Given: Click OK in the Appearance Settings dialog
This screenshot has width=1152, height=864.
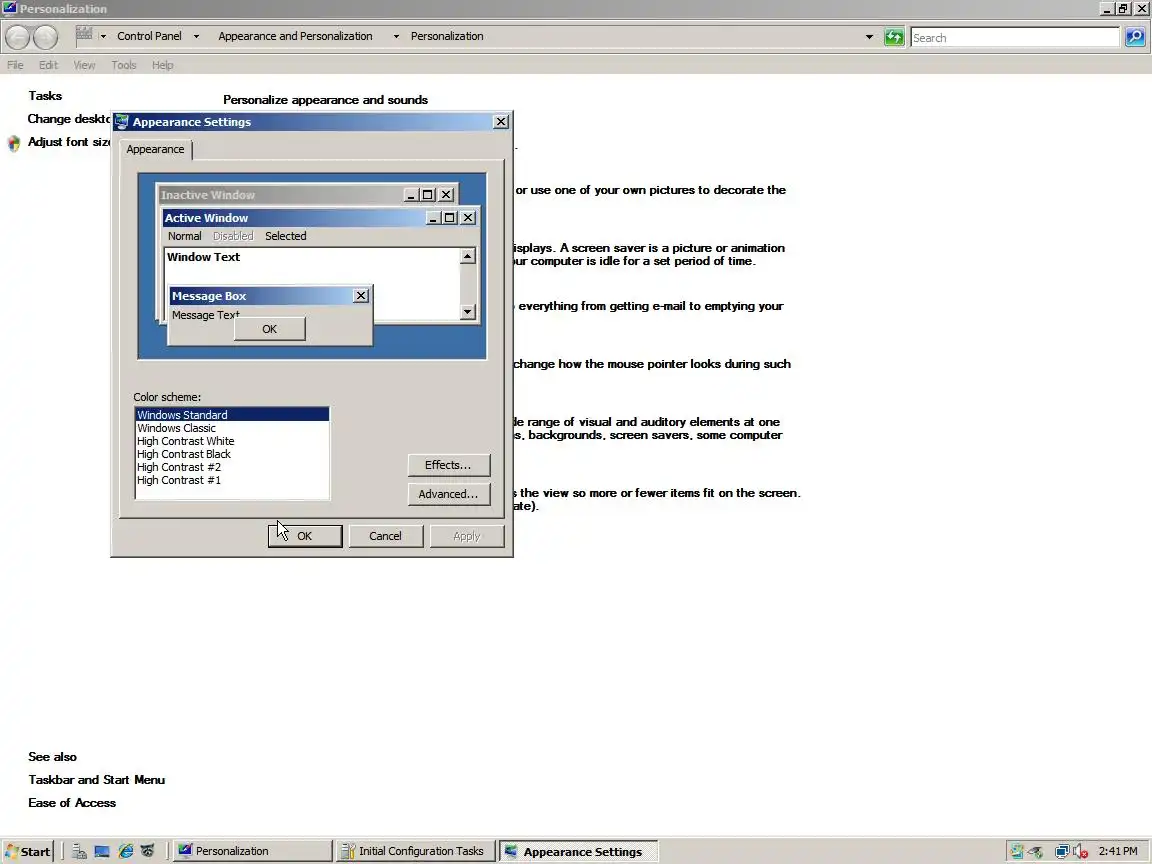Looking at the screenshot, I should pyautogui.click(x=305, y=536).
